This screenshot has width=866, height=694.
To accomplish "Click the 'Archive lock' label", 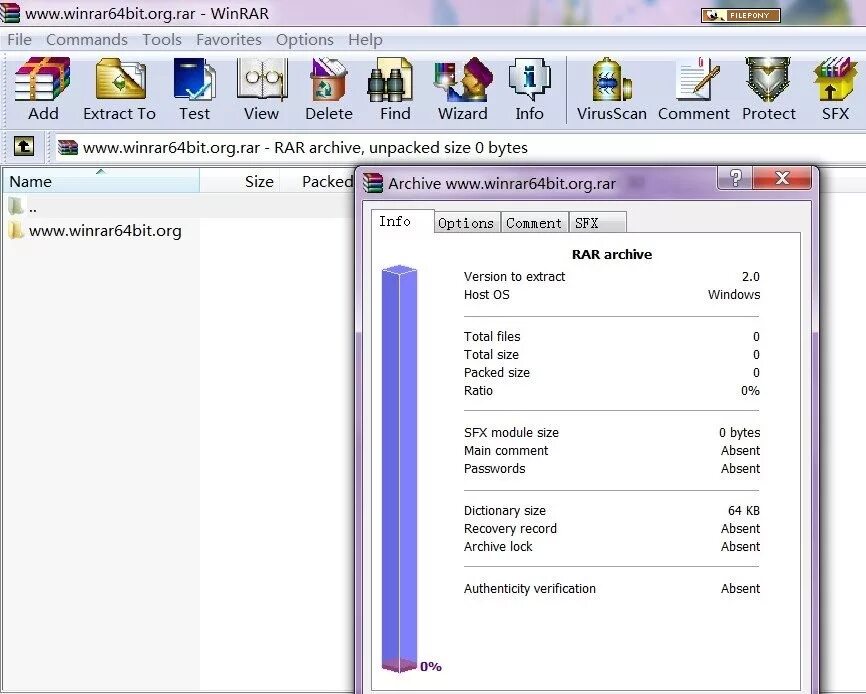I will tap(498, 547).
